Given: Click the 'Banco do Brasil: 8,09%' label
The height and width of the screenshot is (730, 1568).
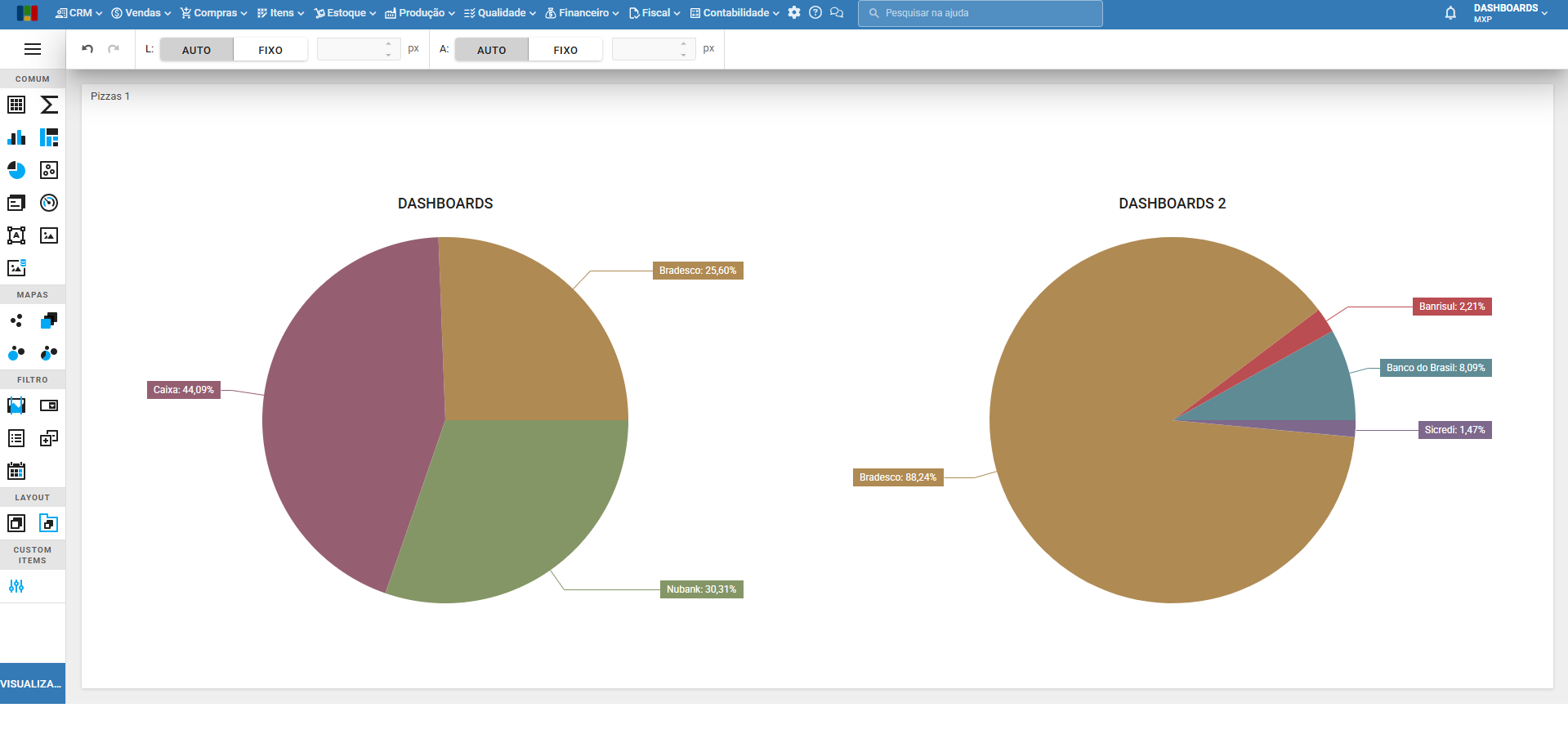Looking at the screenshot, I should click(x=1436, y=368).
